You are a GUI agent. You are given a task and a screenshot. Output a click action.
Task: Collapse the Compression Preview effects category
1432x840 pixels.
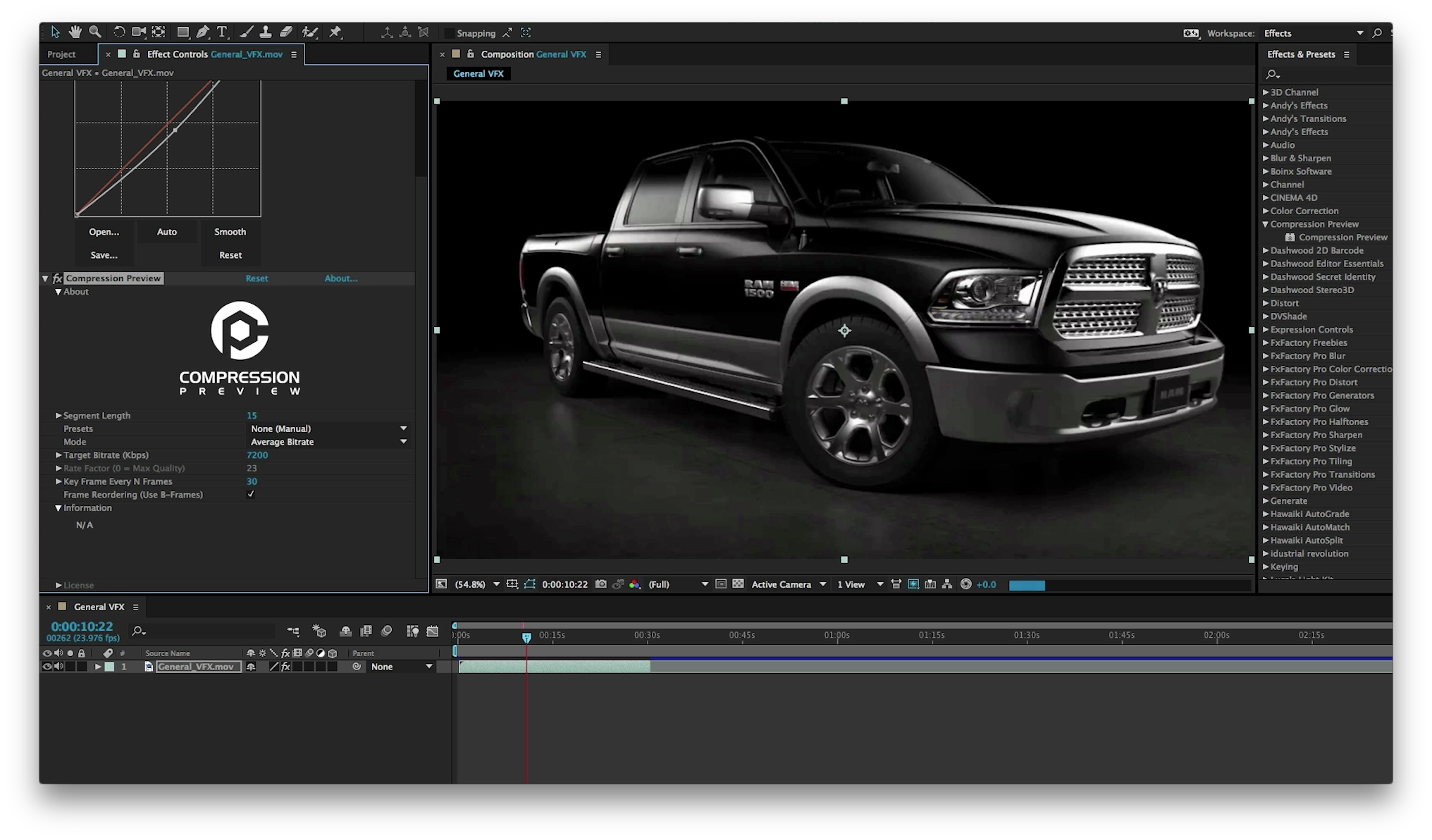pyautogui.click(x=1266, y=224)
